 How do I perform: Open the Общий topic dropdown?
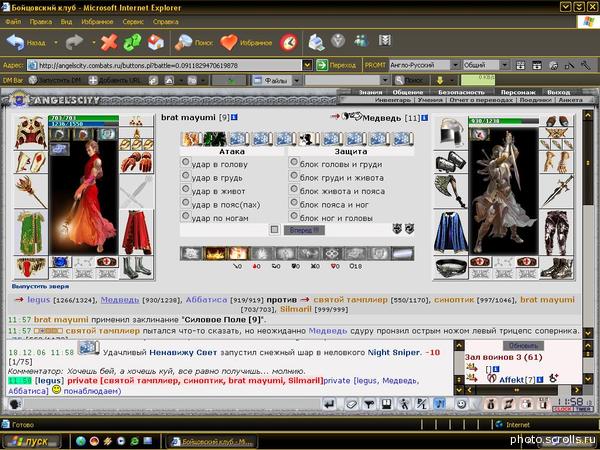pyautogui.click(x=505, y=65)
